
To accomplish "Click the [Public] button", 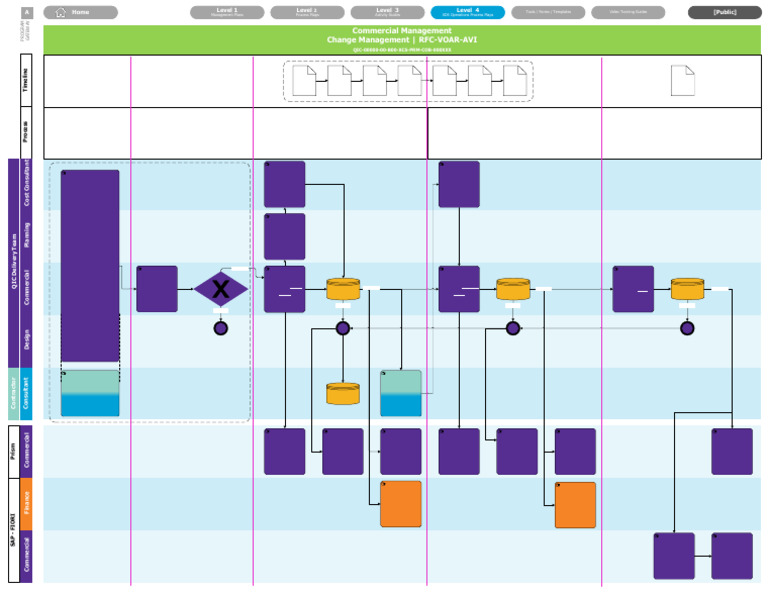I will click(724, 12).
